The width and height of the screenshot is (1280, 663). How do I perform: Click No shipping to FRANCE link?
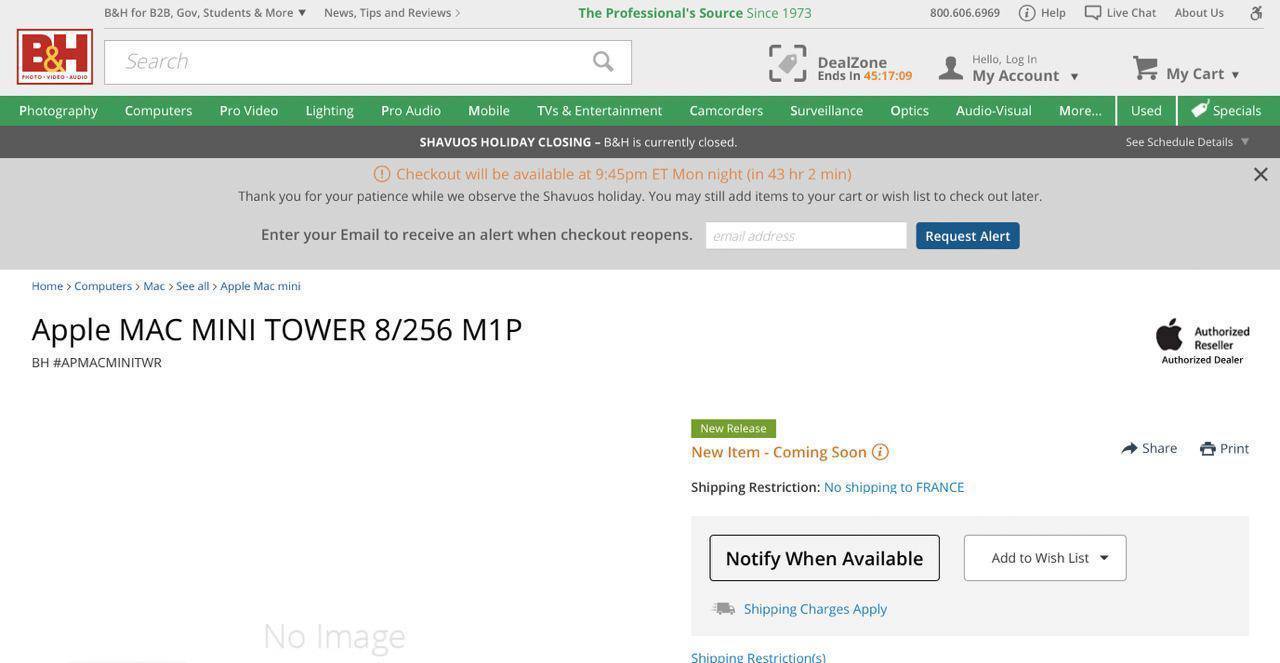point(894,487)
